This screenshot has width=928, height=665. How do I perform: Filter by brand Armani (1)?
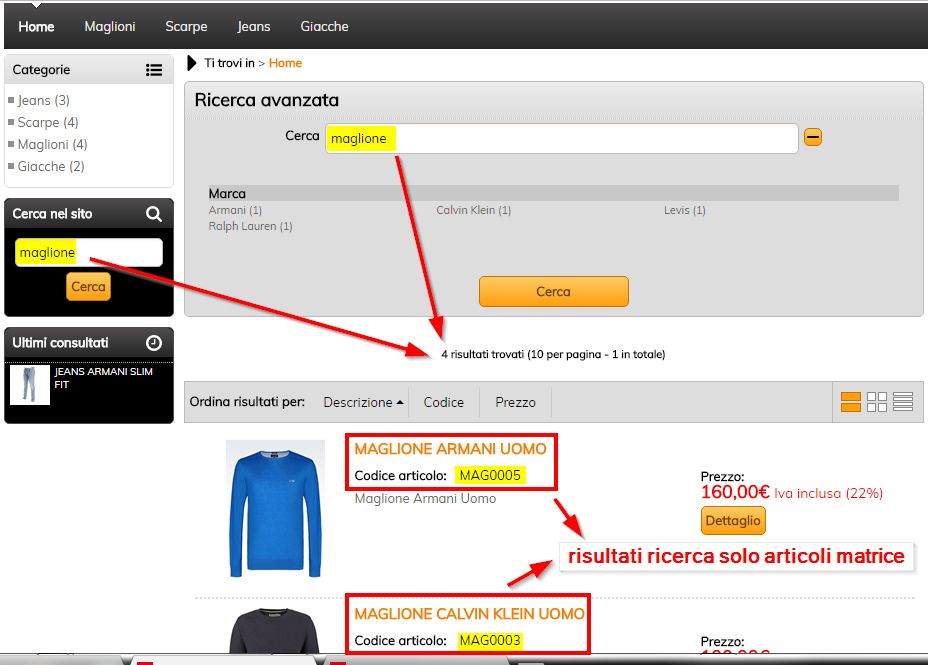(x=235, y=210)
